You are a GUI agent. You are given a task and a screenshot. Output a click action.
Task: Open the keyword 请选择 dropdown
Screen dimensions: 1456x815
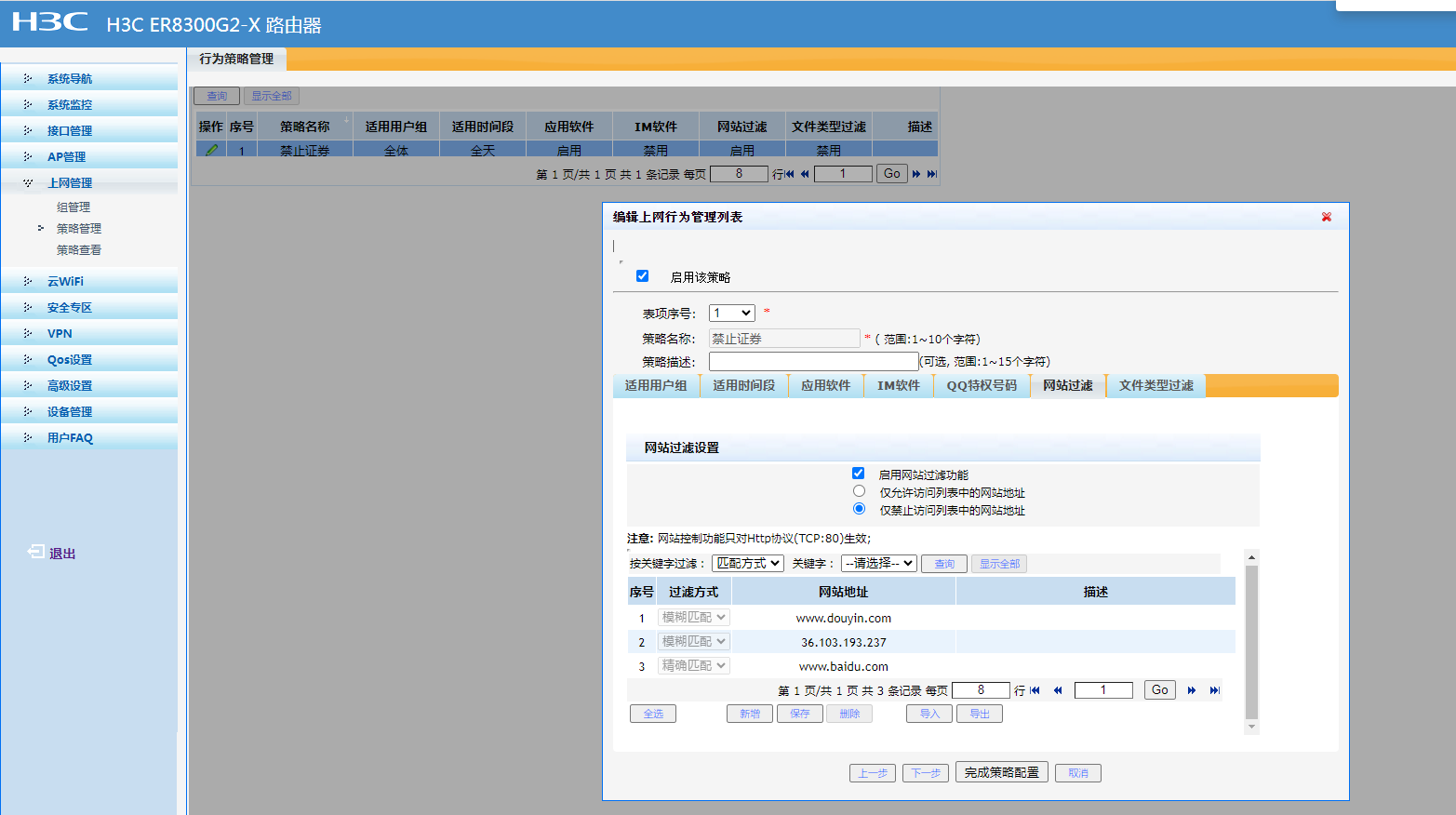[878, 564]
